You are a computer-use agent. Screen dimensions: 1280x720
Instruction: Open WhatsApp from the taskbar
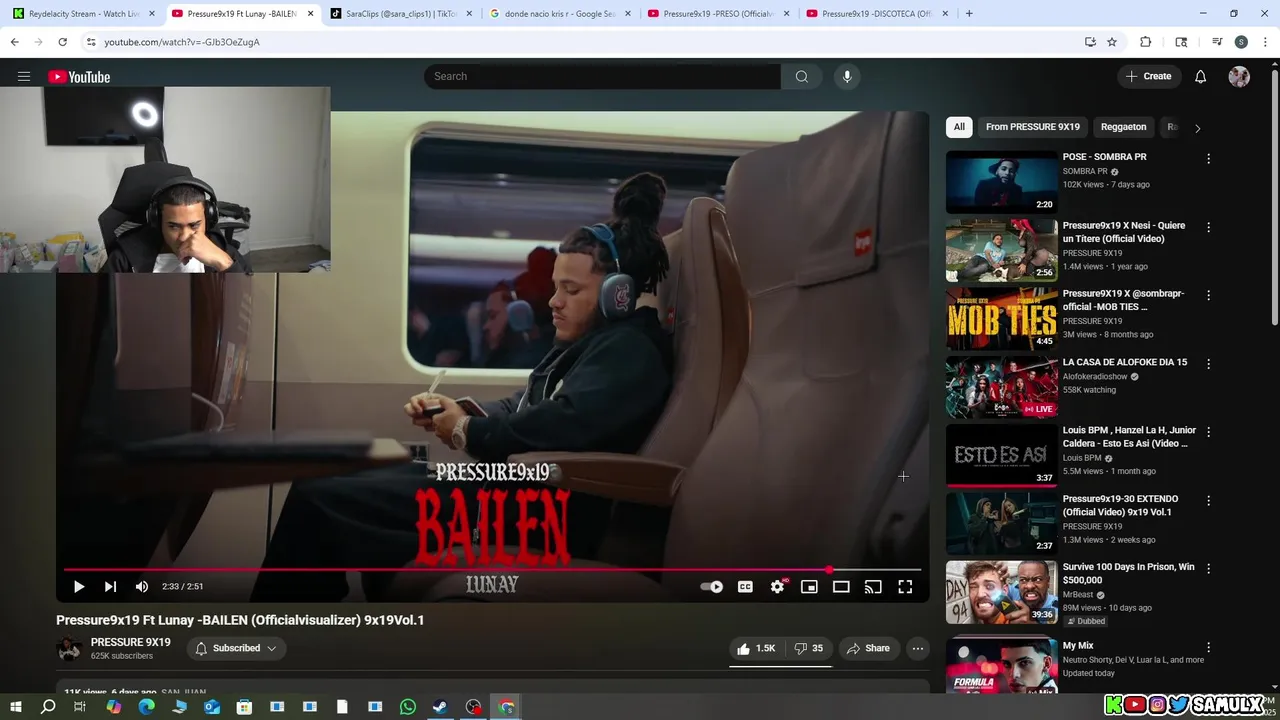click(x=407, y=707)
